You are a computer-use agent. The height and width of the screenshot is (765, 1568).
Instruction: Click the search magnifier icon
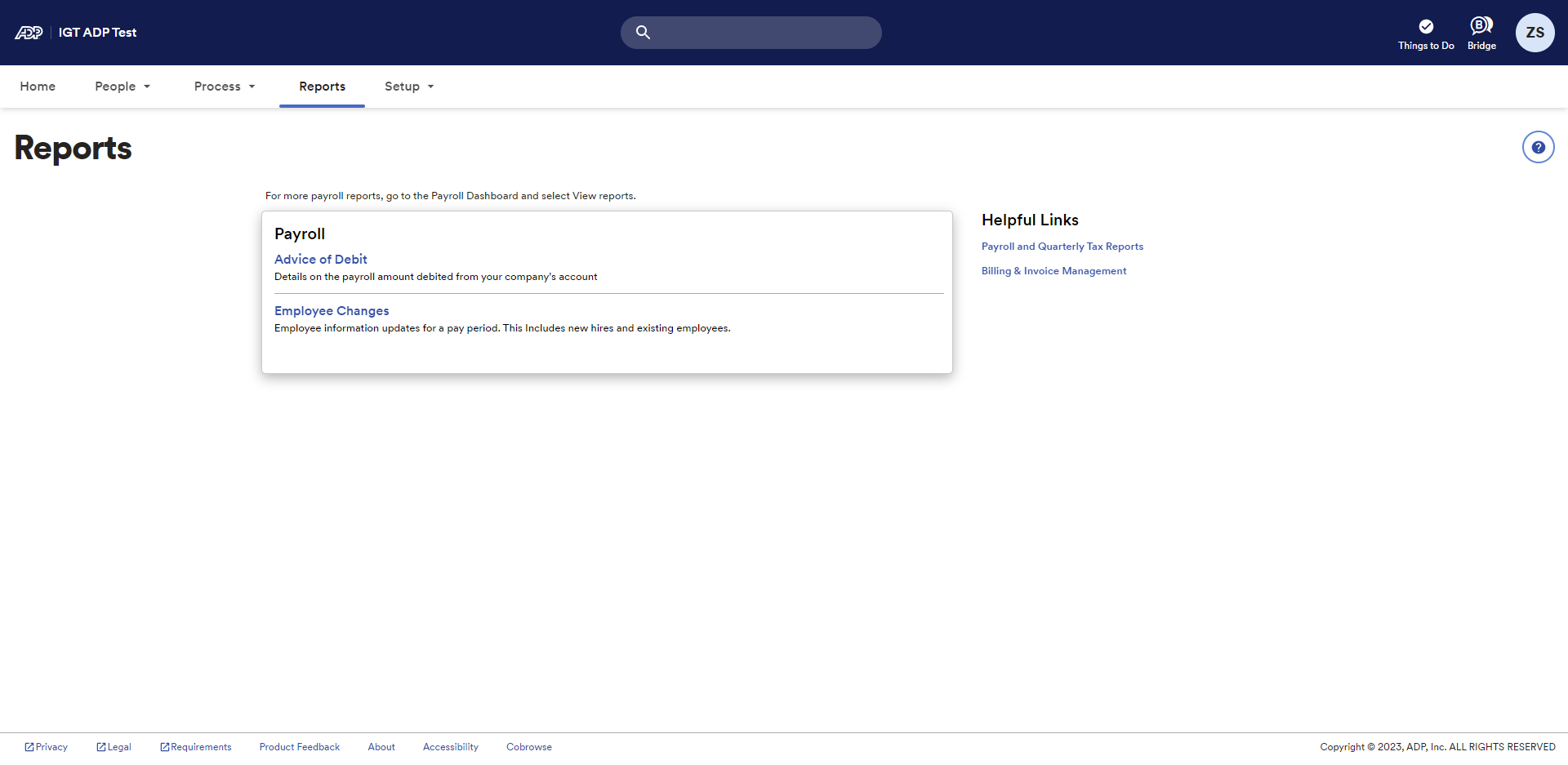click(x=643, y=33)
